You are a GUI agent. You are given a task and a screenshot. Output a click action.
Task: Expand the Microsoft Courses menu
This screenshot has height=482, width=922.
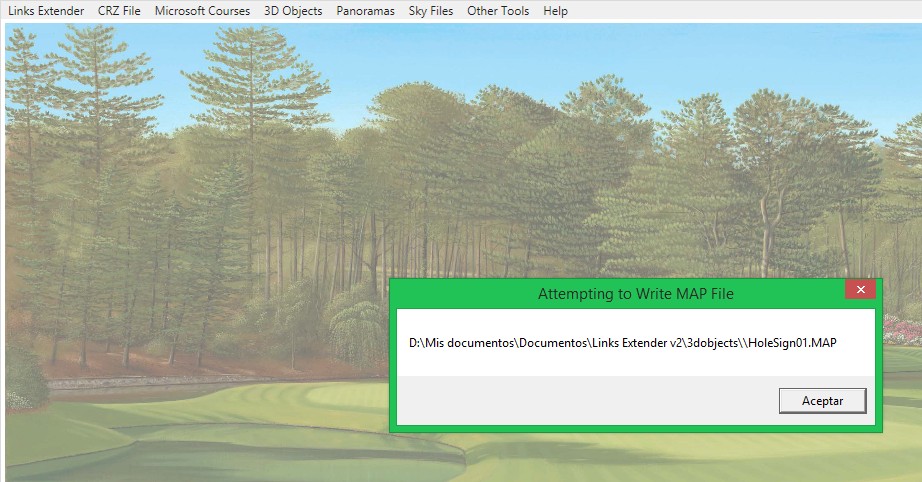[x=202, y=11]
